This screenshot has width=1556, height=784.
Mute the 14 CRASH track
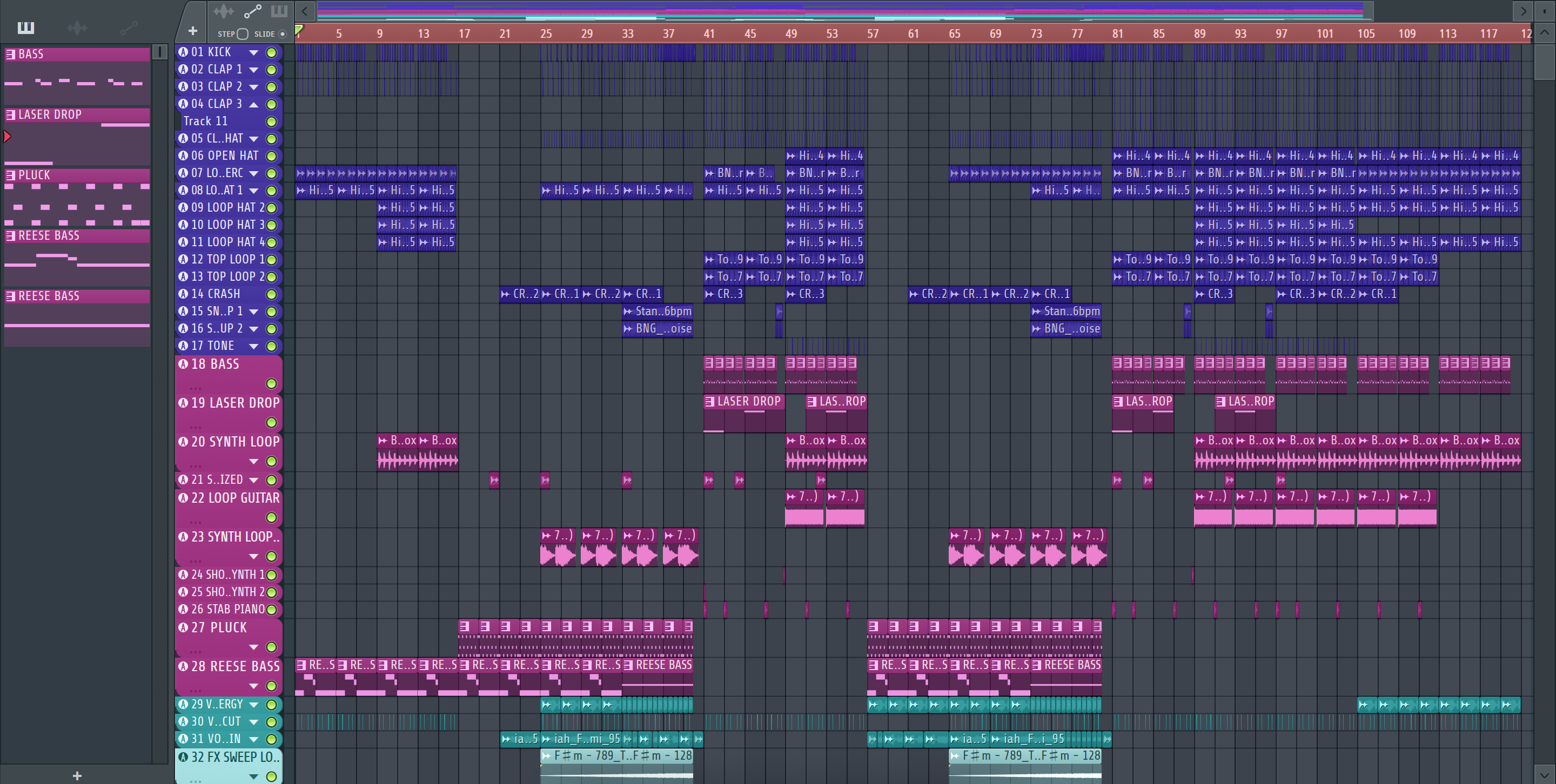(272, 294)
